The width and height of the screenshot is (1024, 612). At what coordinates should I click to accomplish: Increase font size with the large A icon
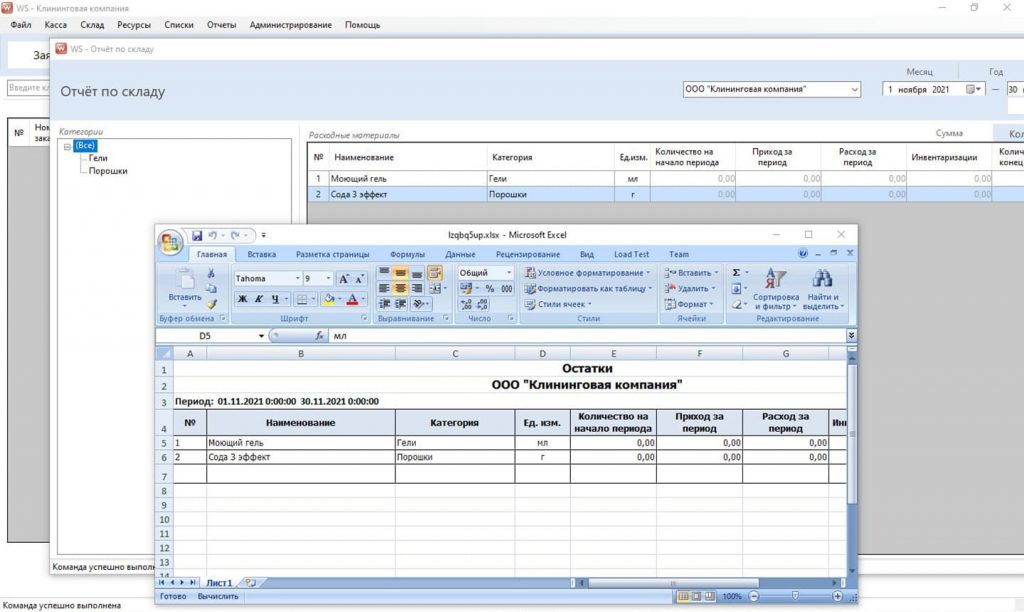344,279
